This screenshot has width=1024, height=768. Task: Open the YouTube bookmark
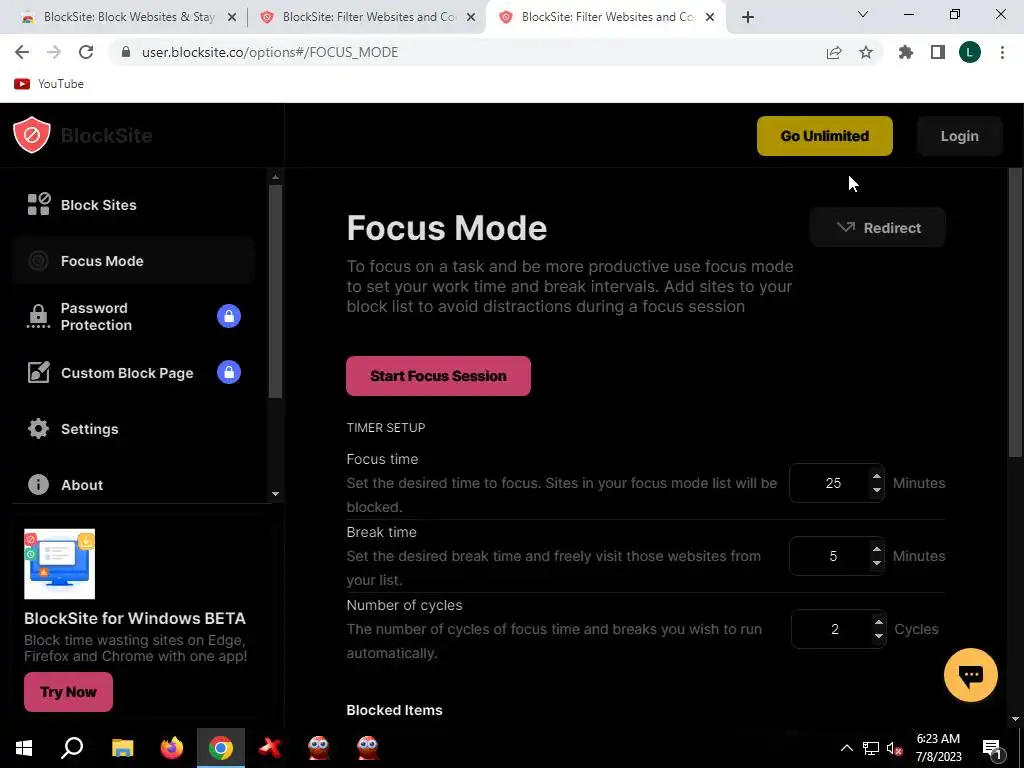[49, 84]
